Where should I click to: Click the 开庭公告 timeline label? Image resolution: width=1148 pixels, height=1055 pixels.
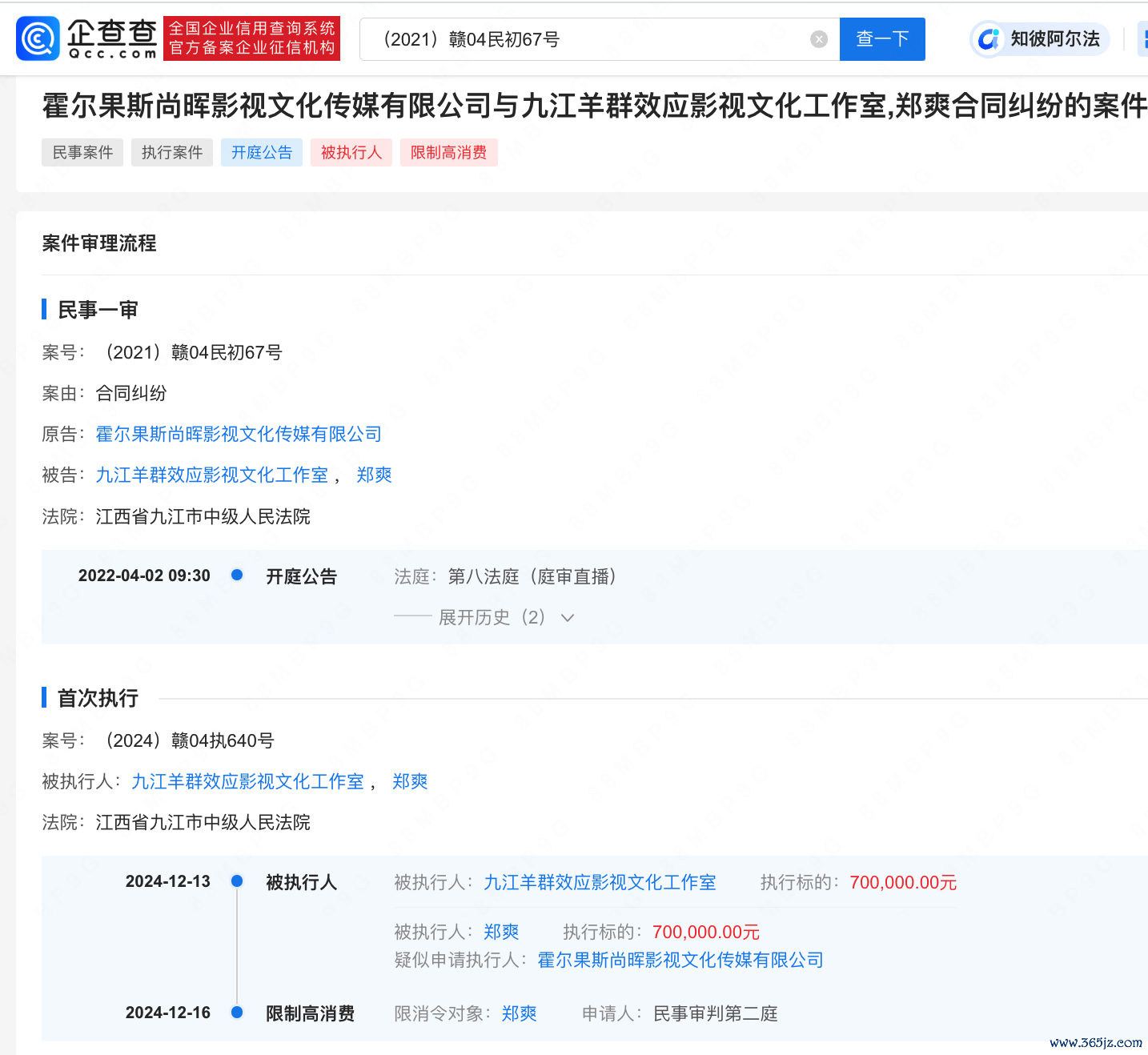pos(302,576)
